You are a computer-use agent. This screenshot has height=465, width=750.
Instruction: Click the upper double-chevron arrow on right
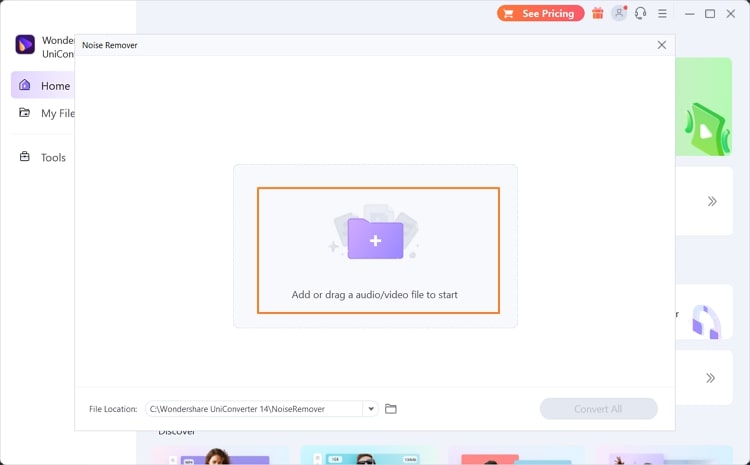point(712,201)
